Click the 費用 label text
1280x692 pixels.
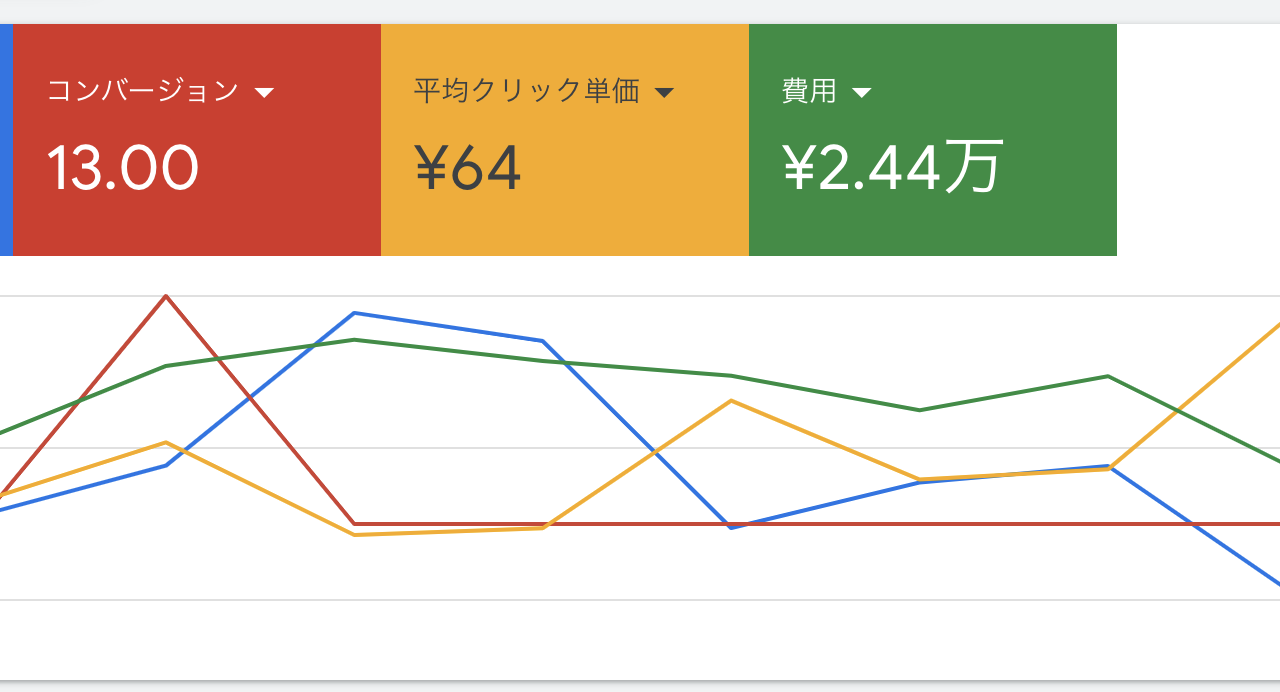click(809, 91)
